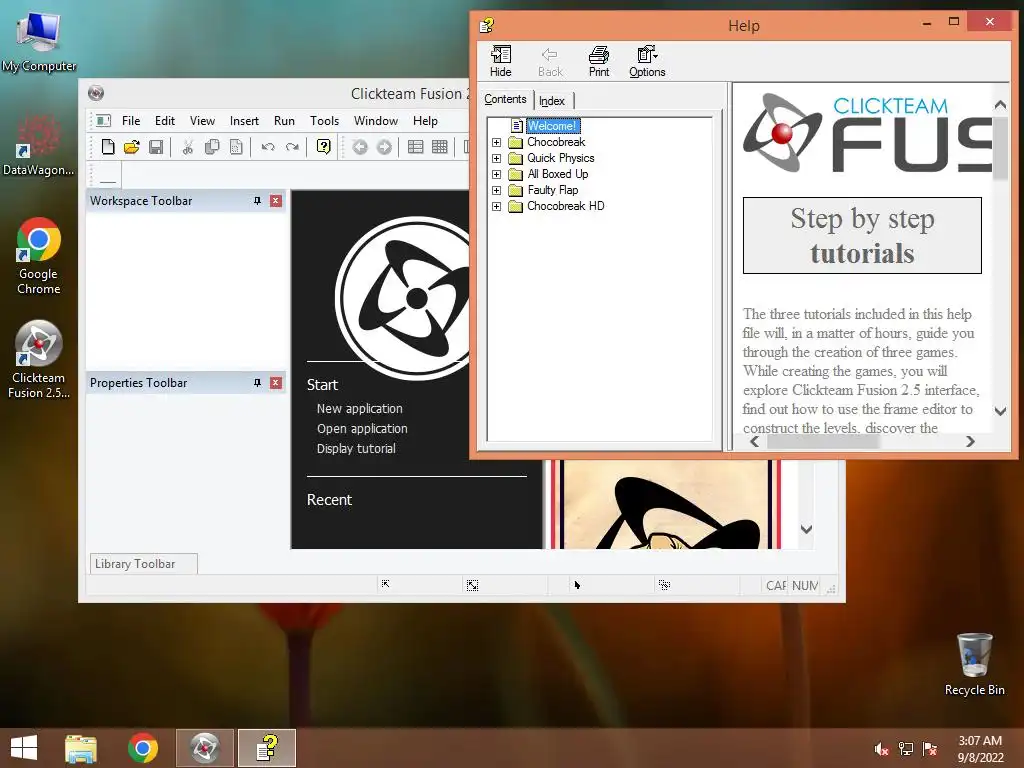Pin the Workspace Toolbar panel

[257, 200]
